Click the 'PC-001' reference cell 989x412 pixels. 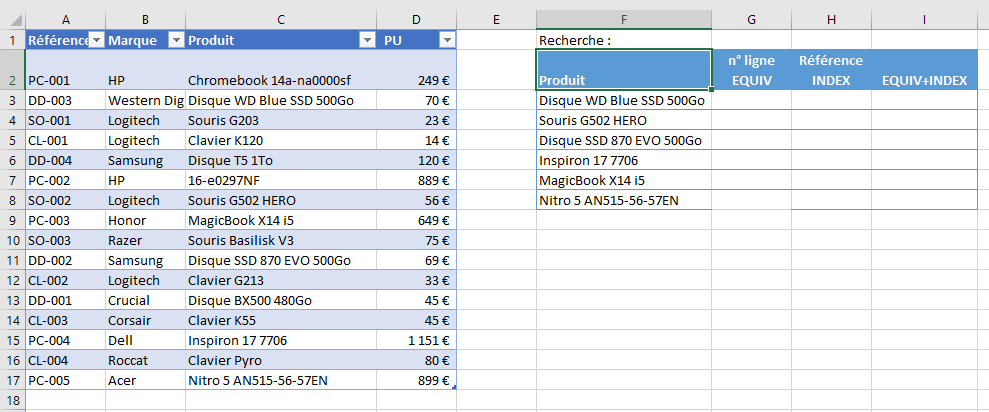(x=66, y=70)
